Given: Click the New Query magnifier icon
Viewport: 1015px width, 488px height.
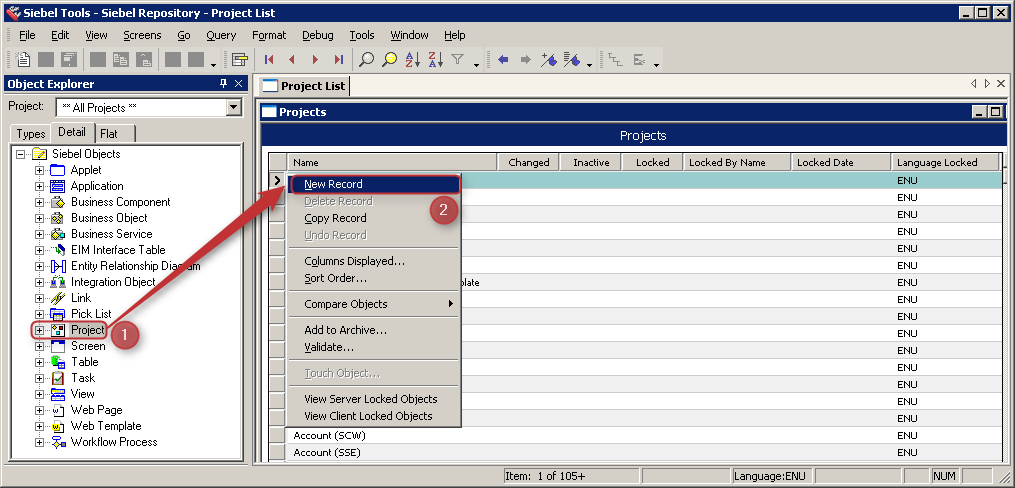Looking at the screenshot, I should 366,60.
